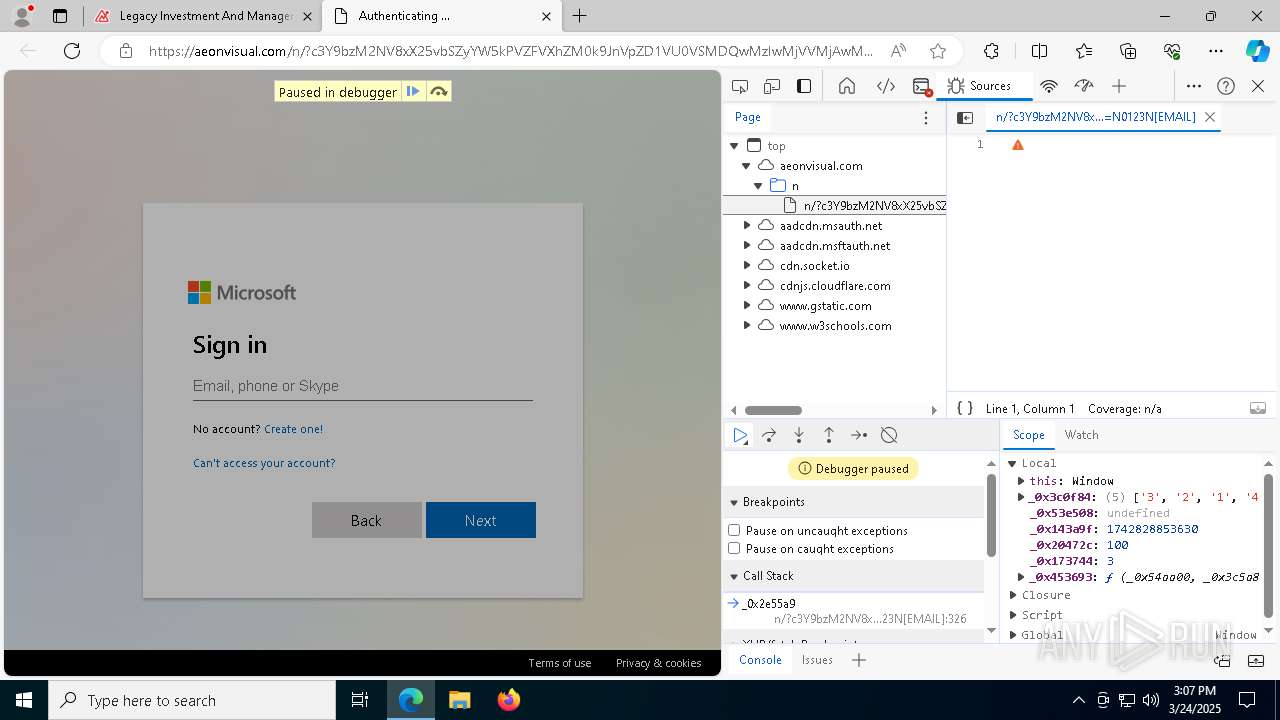Open the Sources navigator more options menu
This screenshot has width=1280, height=720.
926,117
